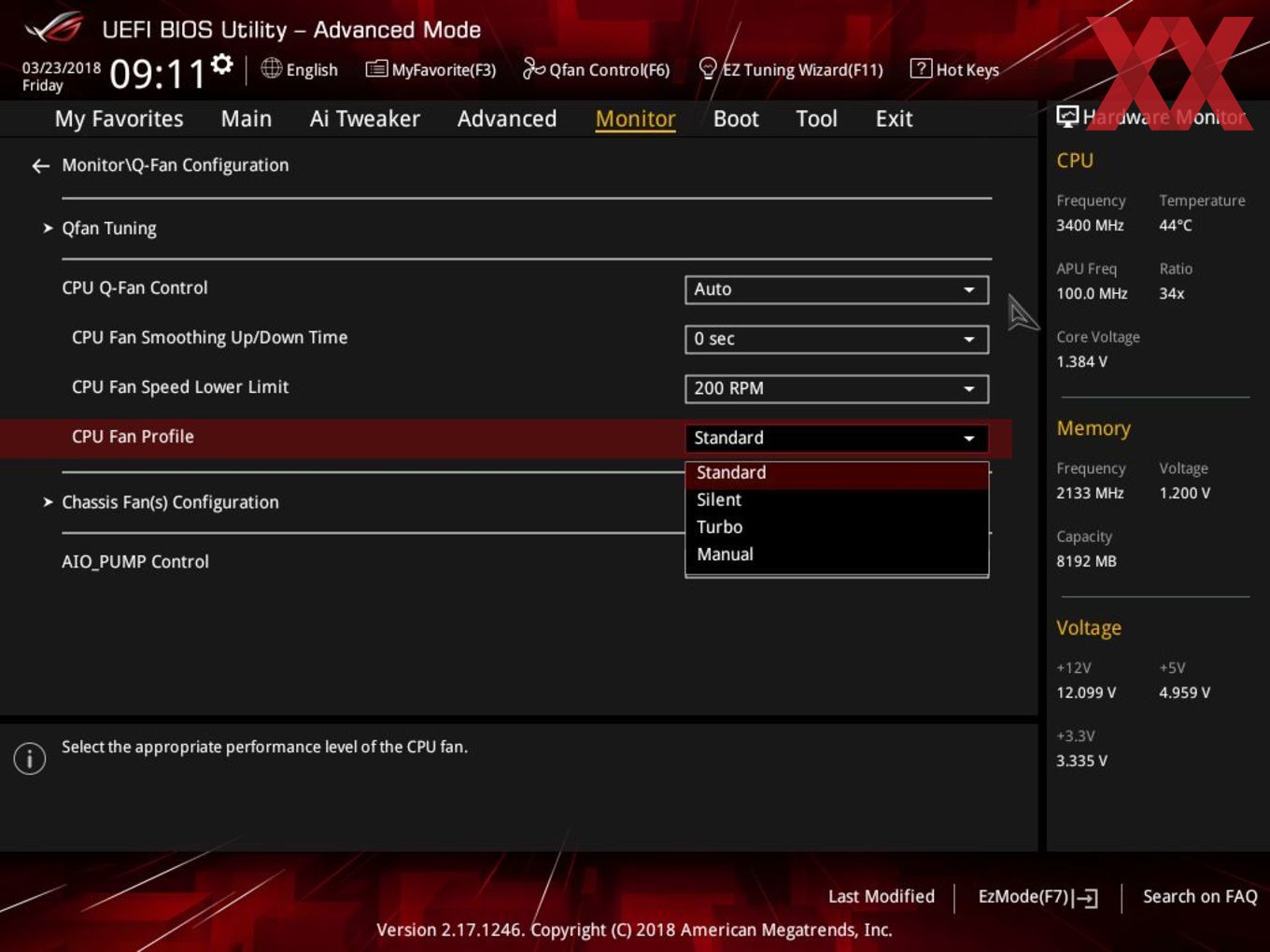Open CPU Fan Speed Lower Limit dropdown
This screenshot has height=952, width=1270.
coord(837,388)
